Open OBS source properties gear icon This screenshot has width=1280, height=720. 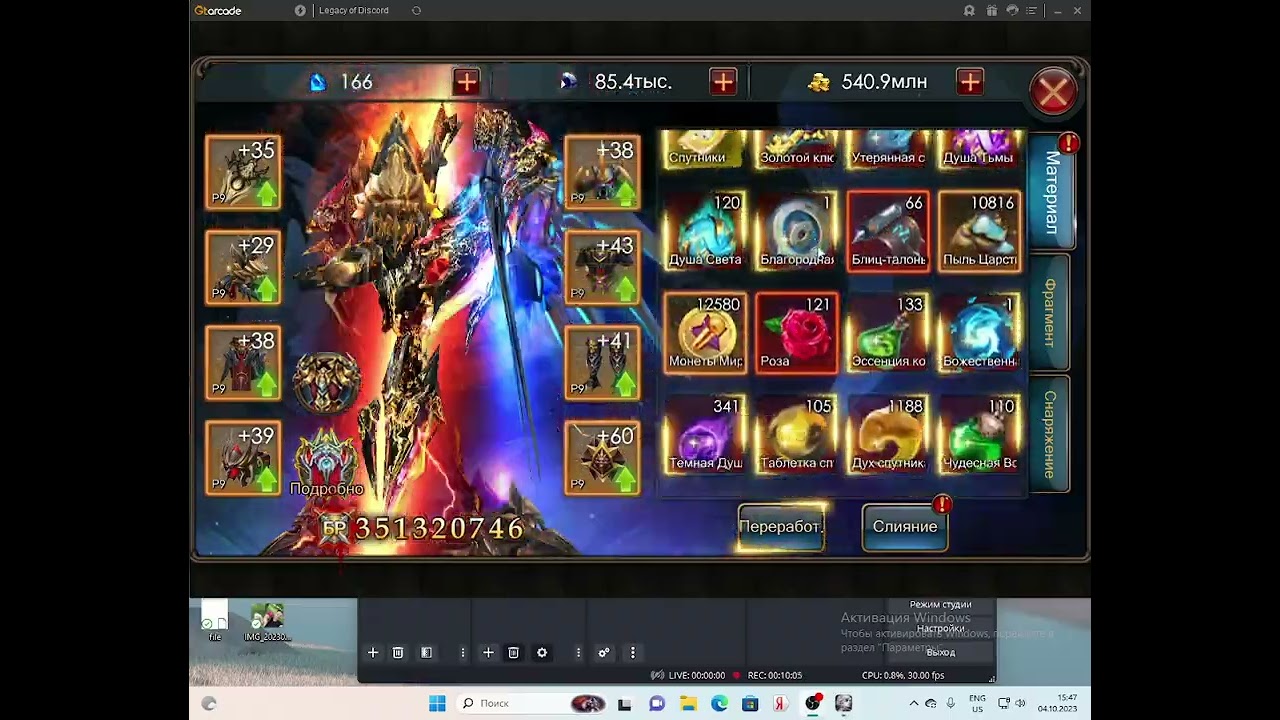click(x=542, y=653)
